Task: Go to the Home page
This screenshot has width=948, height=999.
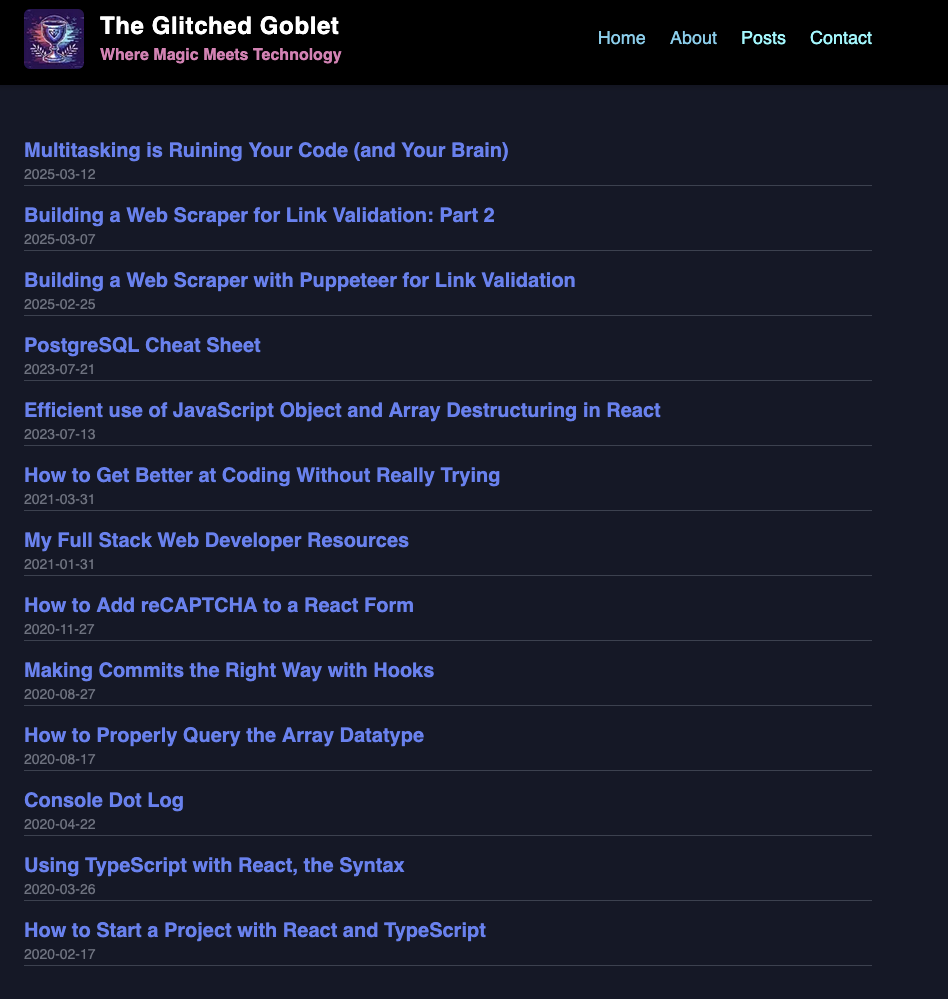Action: [621, 38]
